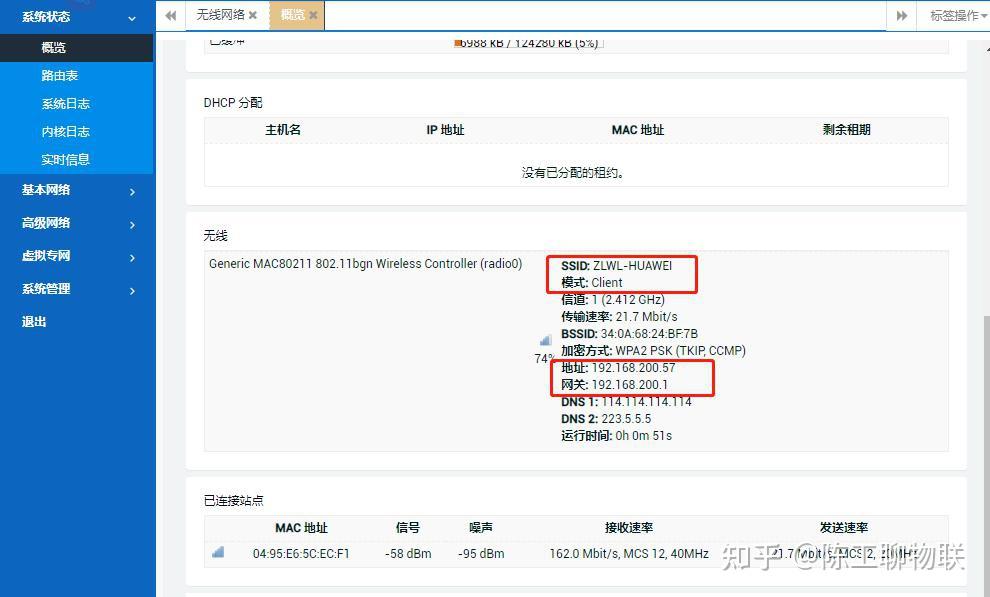Collapse the 系统状态 sidebar menu
Viewport: 990px width, 597px height.
[78, 17]
